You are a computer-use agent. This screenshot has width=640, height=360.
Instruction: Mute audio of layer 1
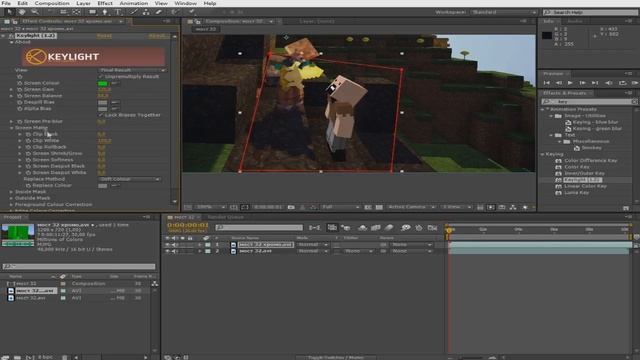tap(174, 245)
